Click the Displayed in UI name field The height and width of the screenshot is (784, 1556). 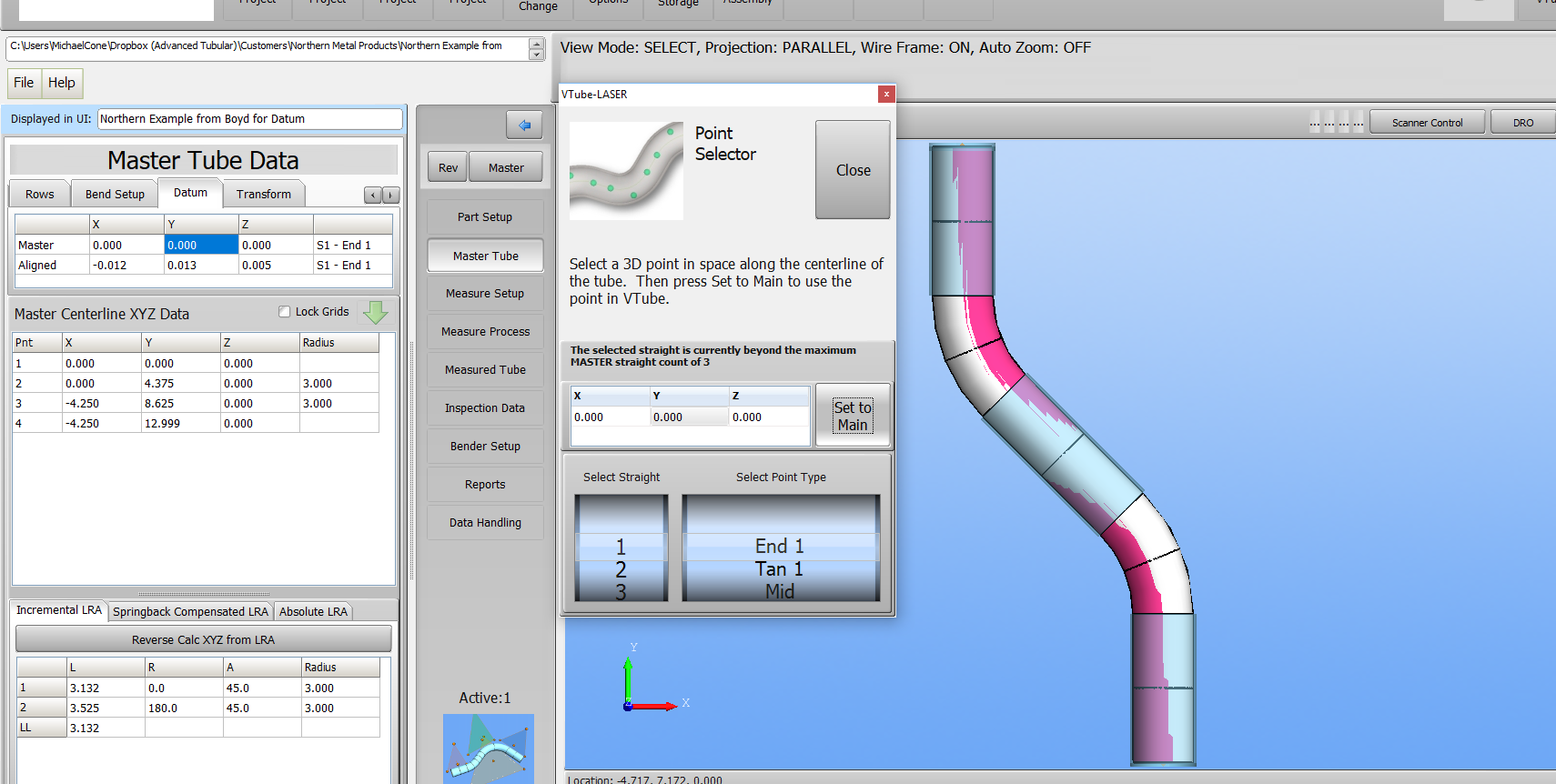[249, 119]
